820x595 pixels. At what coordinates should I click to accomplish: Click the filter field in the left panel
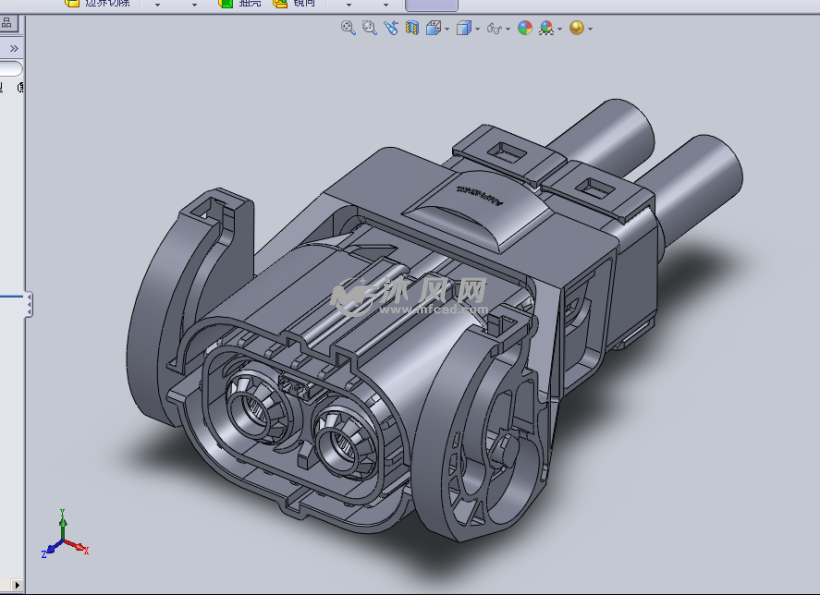click(10, 68)
